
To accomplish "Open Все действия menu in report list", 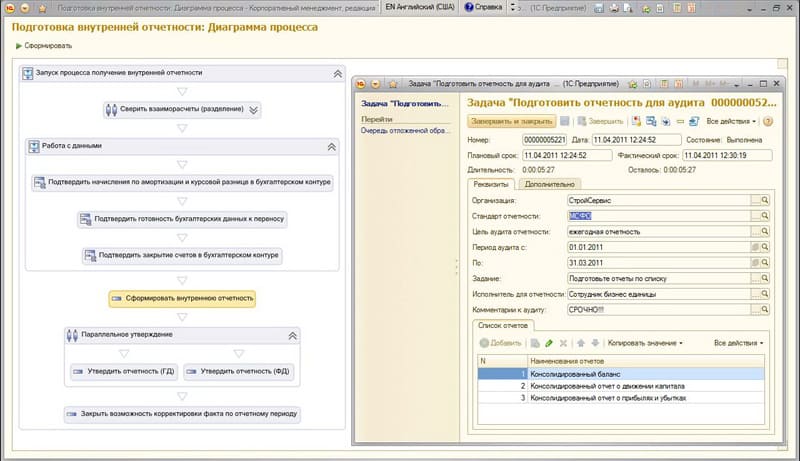I will click(738, 343).
